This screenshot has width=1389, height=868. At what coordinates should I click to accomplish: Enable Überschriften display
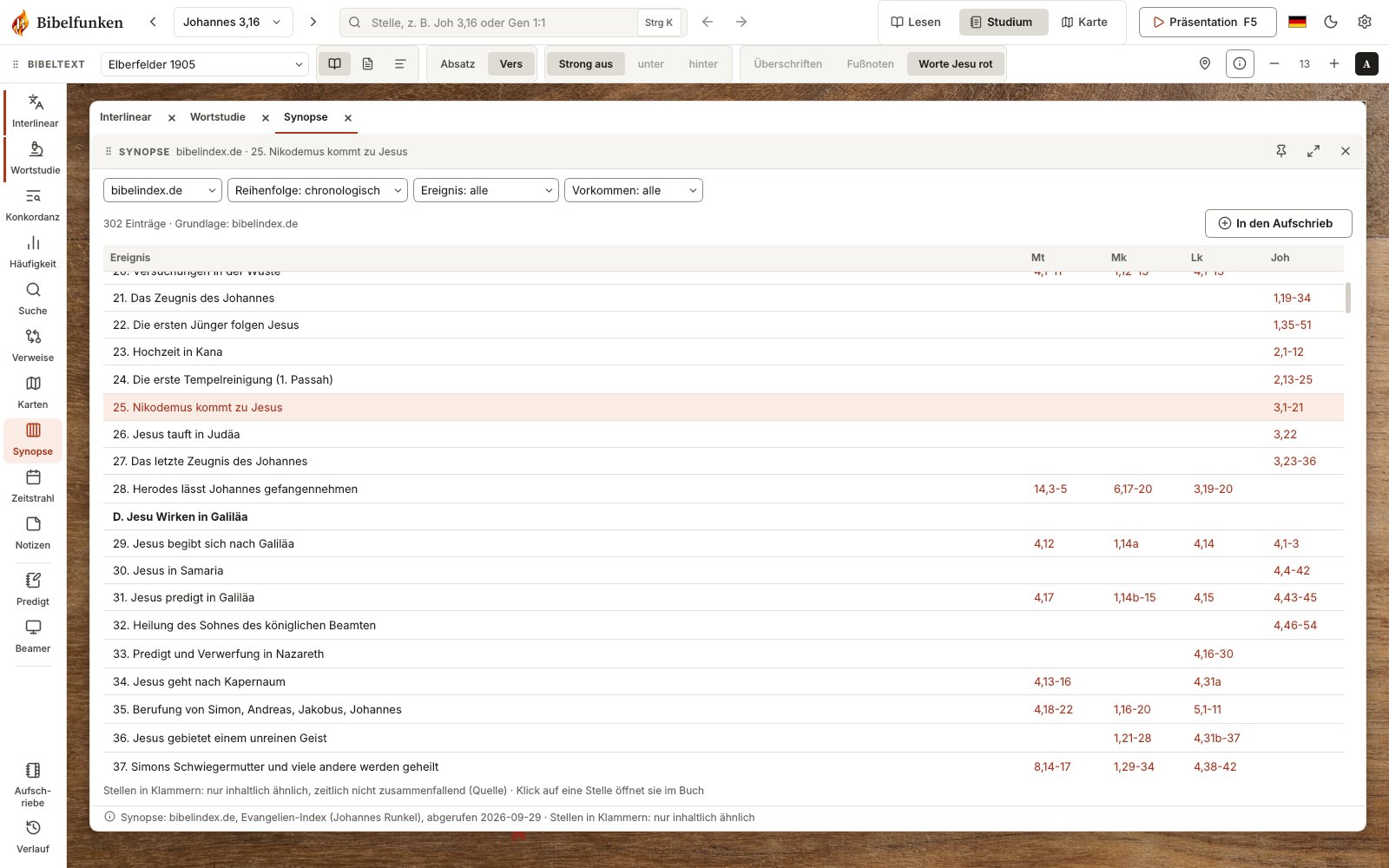click(x=788, y=63)
